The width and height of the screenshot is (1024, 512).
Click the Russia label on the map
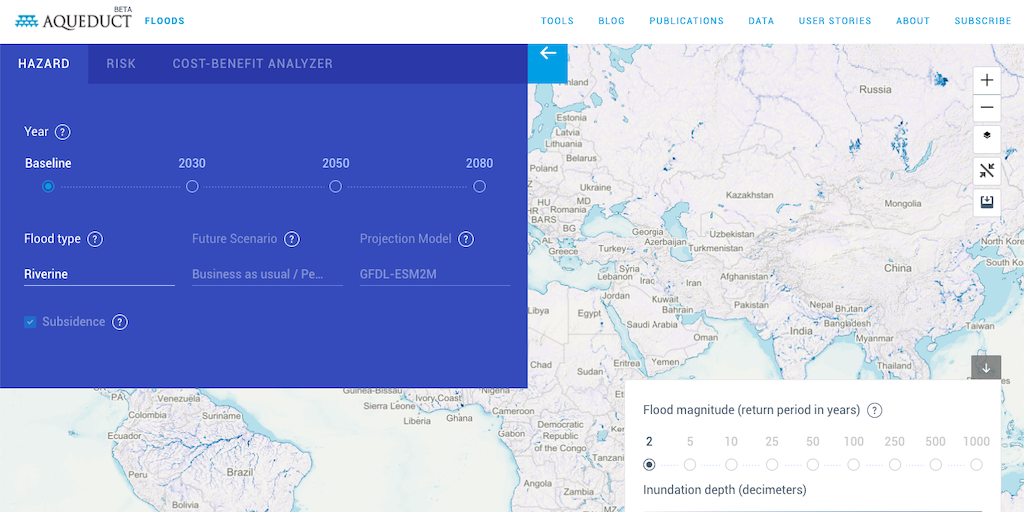click(875, 89)
